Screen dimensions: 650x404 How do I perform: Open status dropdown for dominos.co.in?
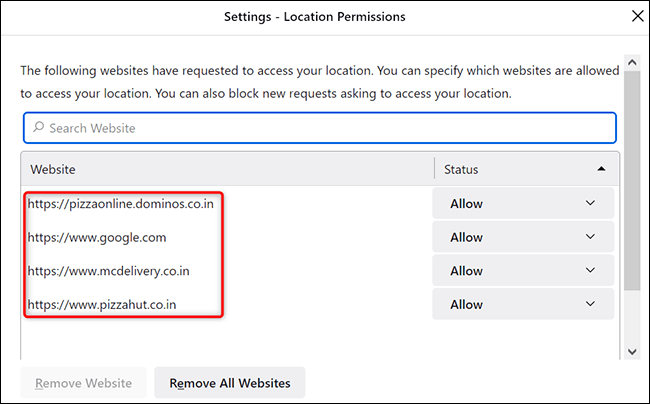(x=523, y=204)
